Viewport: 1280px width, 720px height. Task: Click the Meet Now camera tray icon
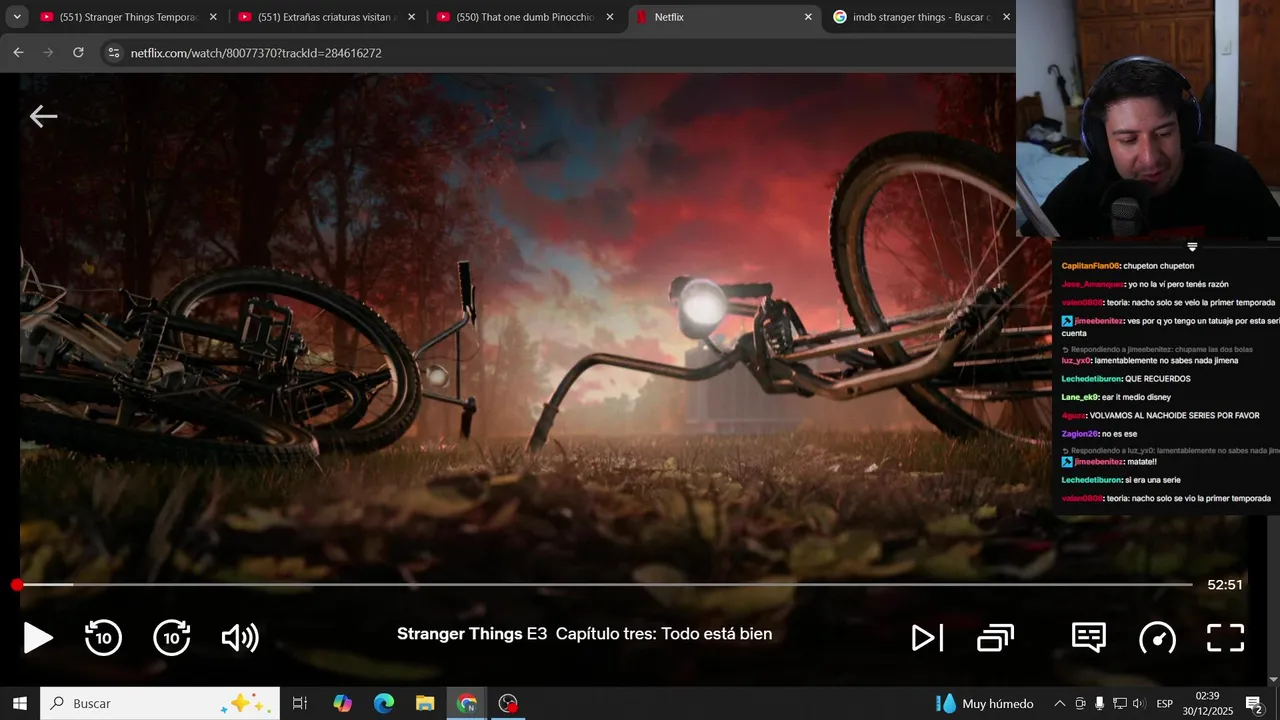tap(1080, 704)
